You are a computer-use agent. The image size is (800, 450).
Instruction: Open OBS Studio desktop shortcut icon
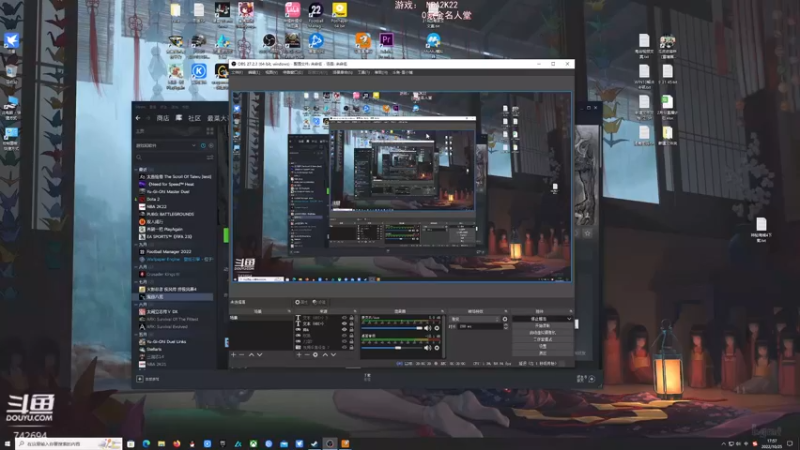click(x=269, y=40)
